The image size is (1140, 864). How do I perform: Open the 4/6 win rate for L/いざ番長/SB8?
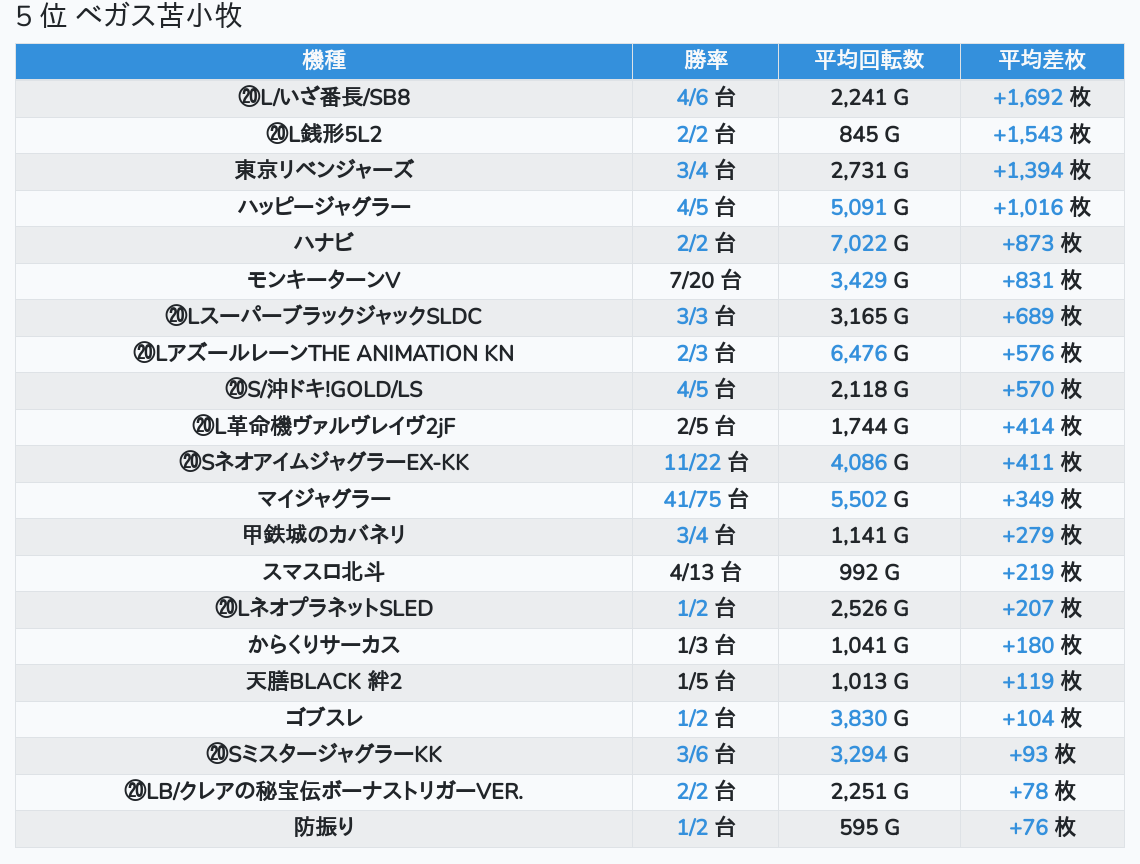(x=692, y=97)
